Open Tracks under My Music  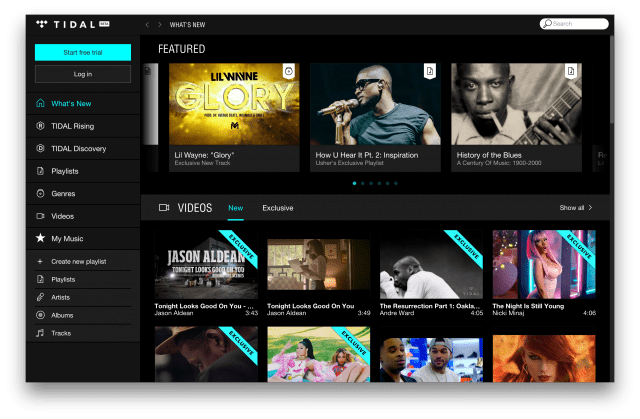(x=83, y=333)
